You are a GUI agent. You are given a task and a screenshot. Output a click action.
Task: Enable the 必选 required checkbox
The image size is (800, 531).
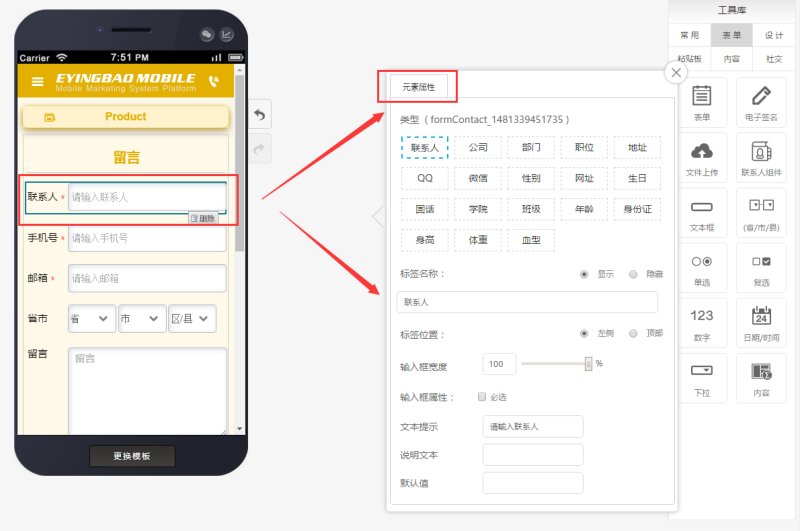coord(483,396)
